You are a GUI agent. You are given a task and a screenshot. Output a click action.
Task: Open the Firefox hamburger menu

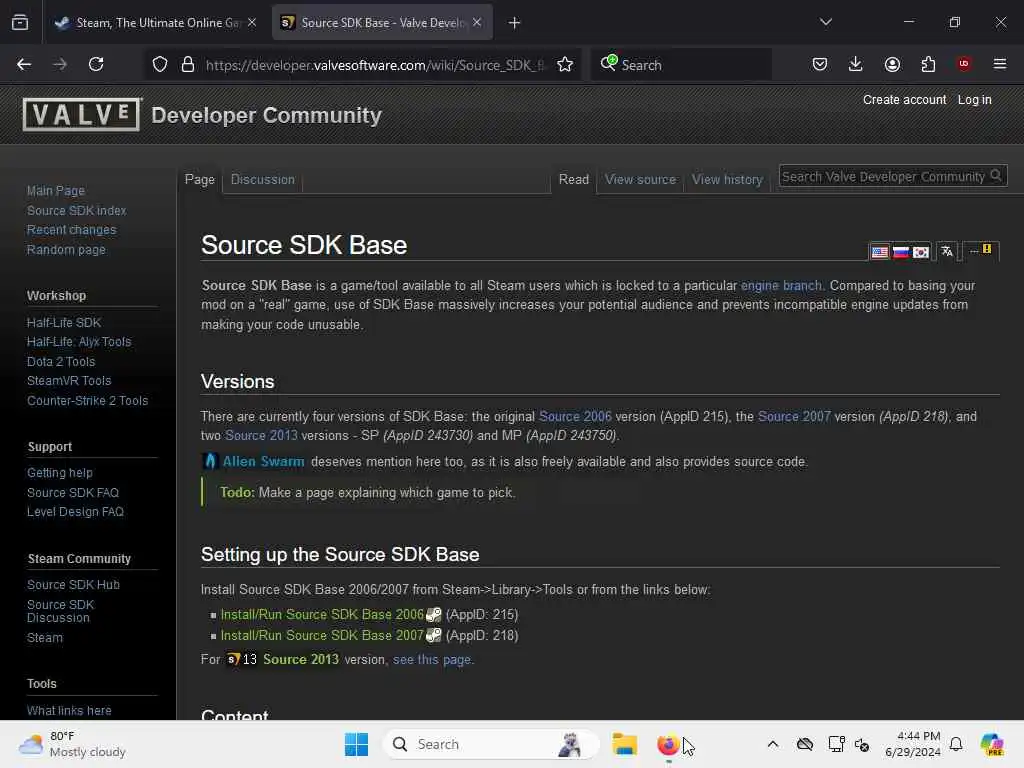pos(1000,64)
